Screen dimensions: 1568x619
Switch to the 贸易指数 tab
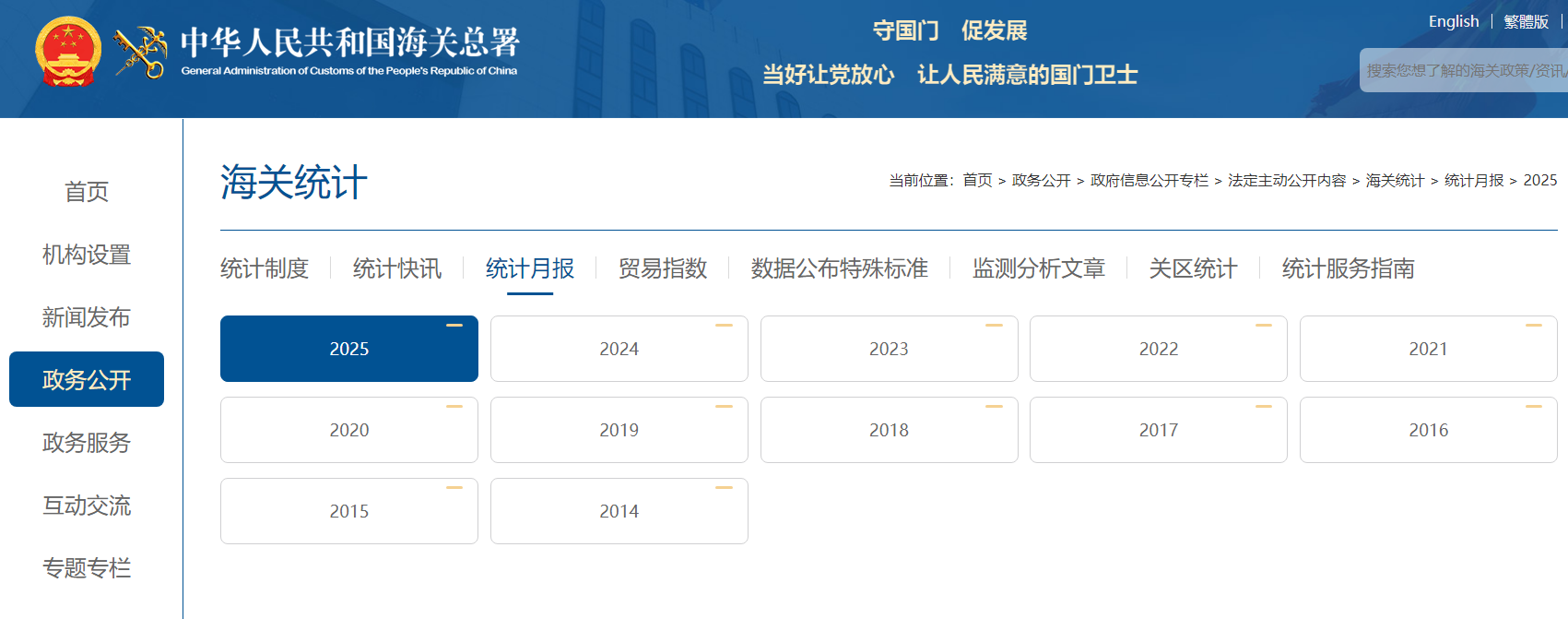[662, 268]
